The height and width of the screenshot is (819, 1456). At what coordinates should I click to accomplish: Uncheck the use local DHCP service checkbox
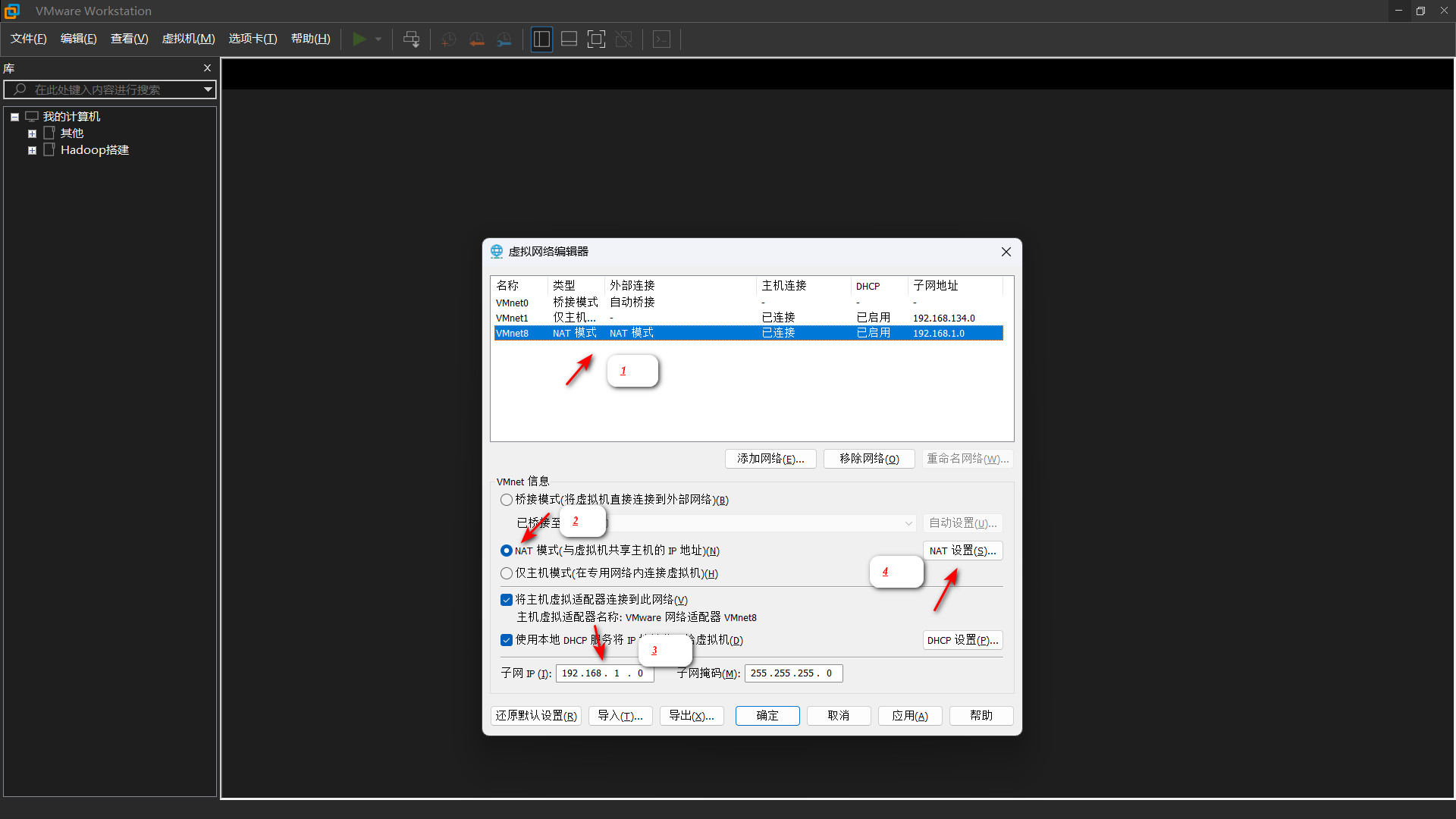pyautogui.click(x=507, y=640)
